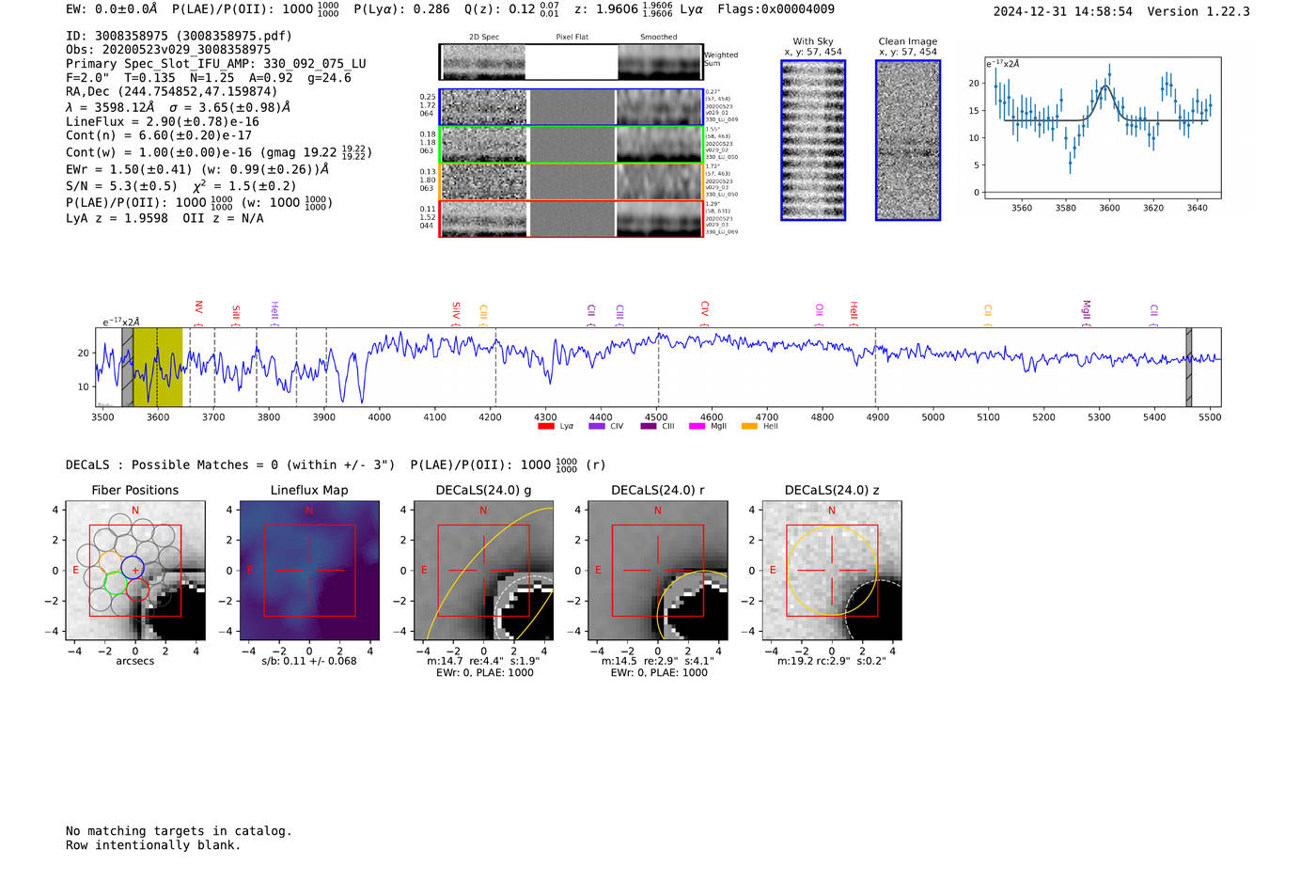The width and height of the screenshot is (1316, 896).
Task: Click the yellow highlighted band in the spectrum
Action: [x=158, y=367]
